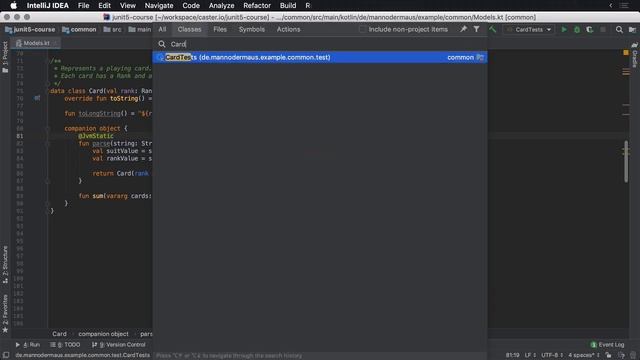The image size is (640, 360).
Task: Open the Edit menu
Action: click(104, 5)
